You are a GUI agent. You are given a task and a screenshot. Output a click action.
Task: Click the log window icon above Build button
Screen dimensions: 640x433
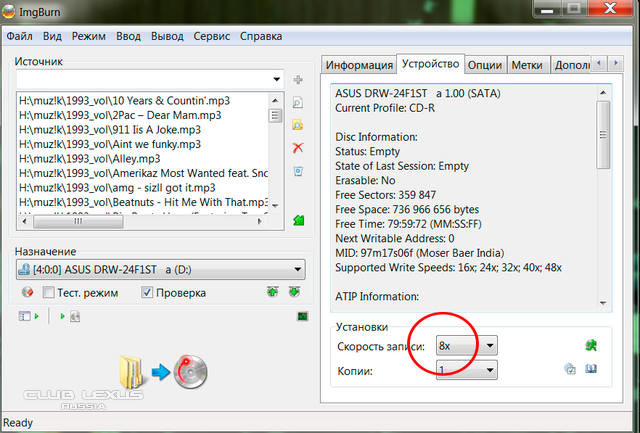(302, 317)
